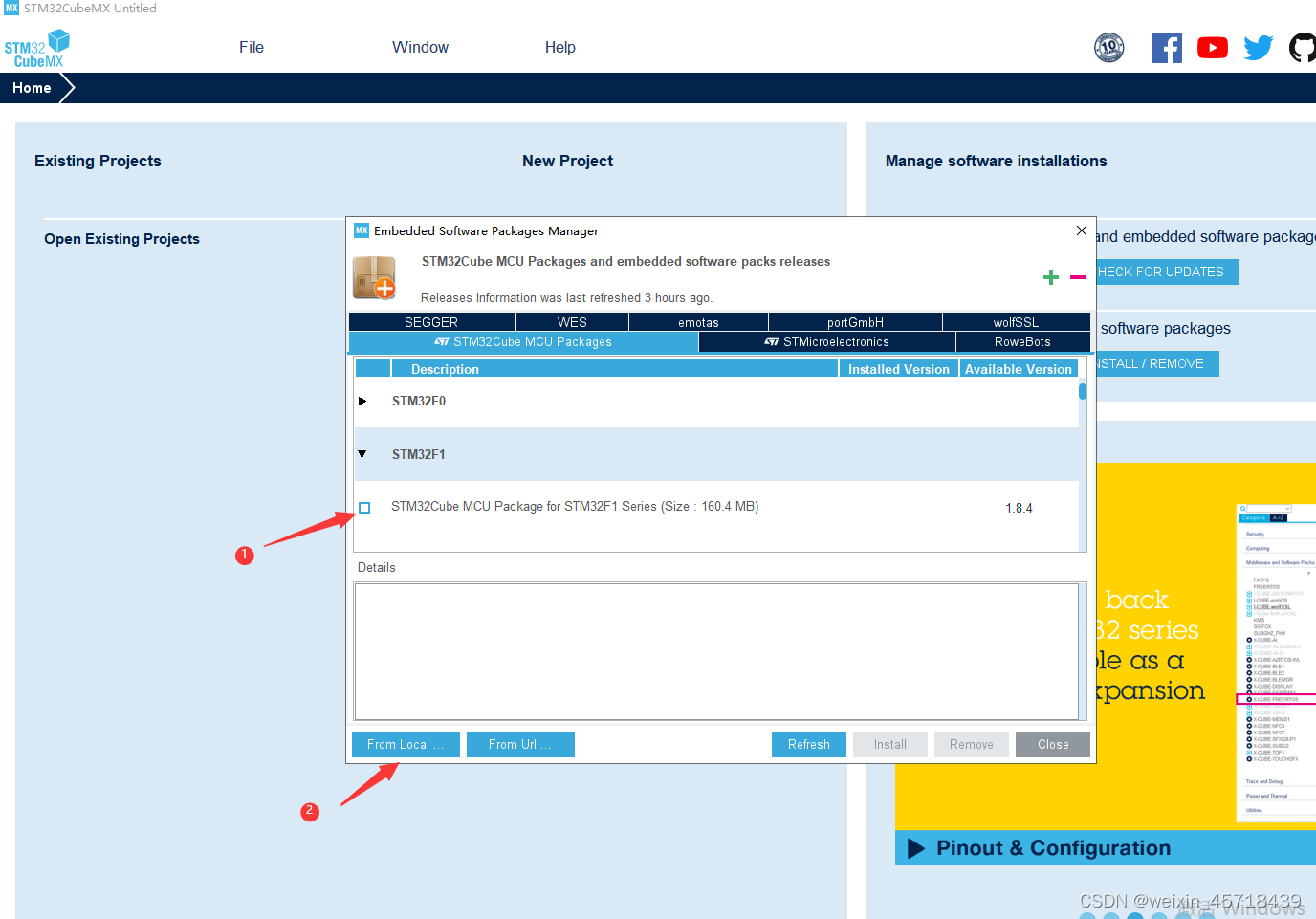1316x919 pixels.
Task: Click Manage software installations heading
Action: tap(996, 161)
